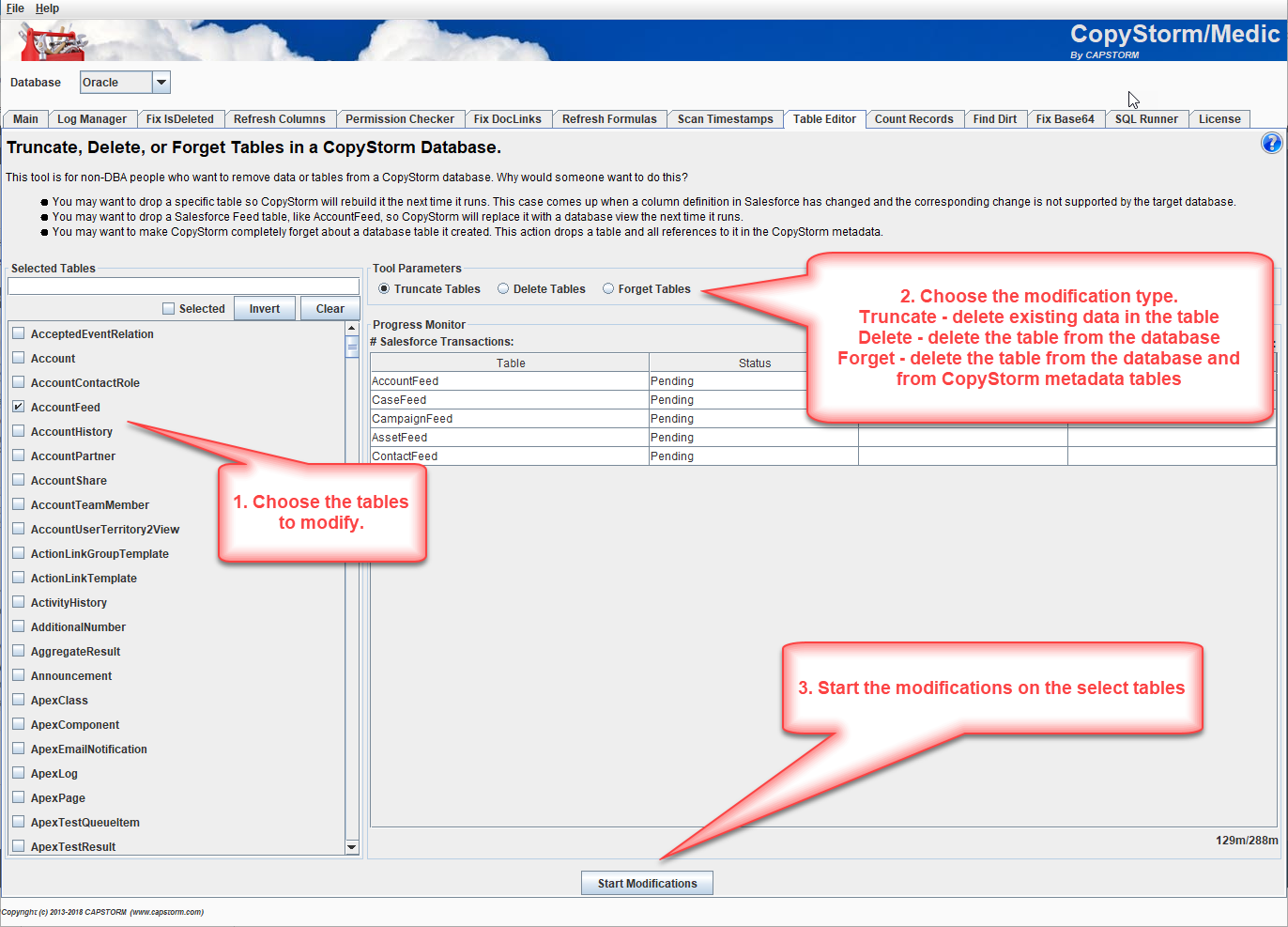Check the ActionLinkGroupTemplate checkbox
Image resolution: width=1288 pixels, height=927 pixels.
pyautogui.click(x=18, y=552)
